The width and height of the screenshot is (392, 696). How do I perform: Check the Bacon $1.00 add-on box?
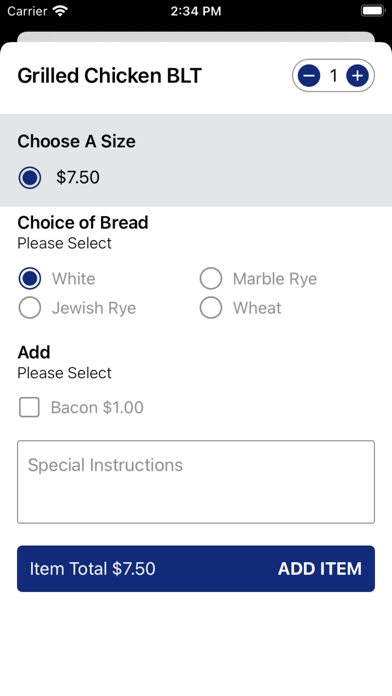[x=29, y=407]
